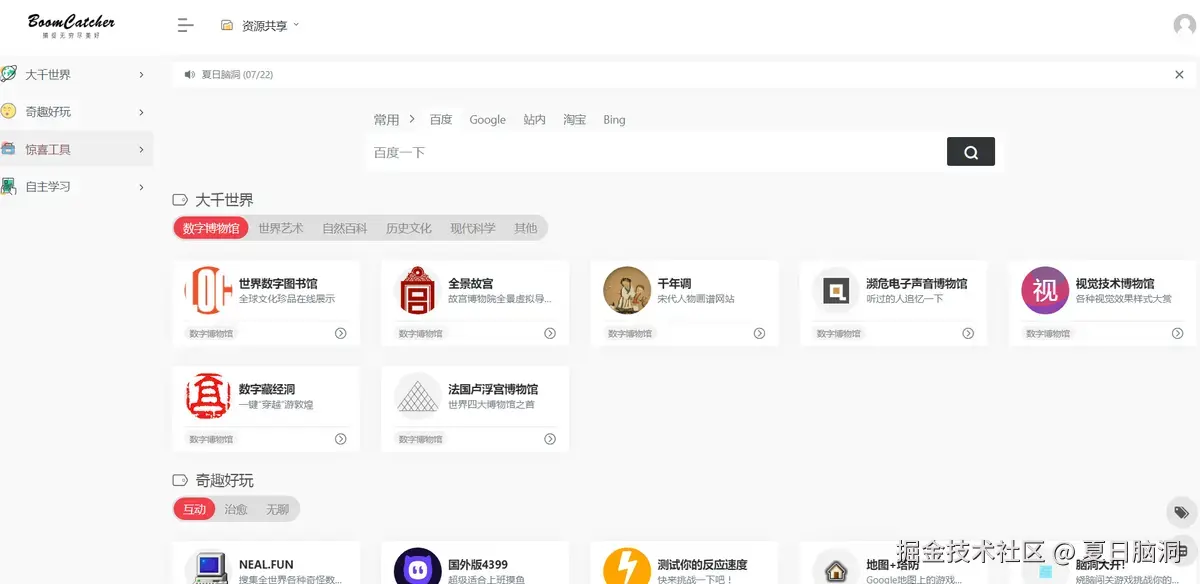Click the 惊喜工具 toolbox icon in the sidebar
1200x584 pixels.
coord(8,149)
